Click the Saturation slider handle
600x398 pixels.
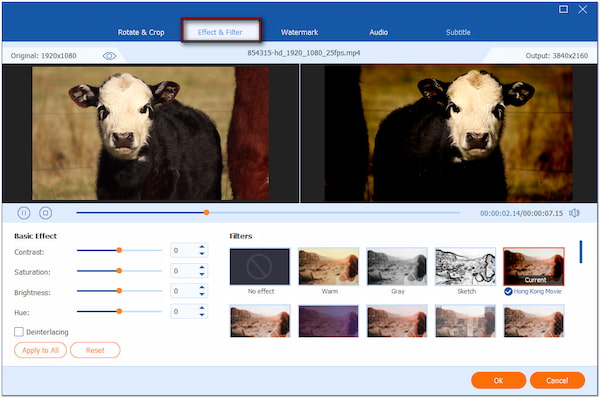pyautogui.click(x=119, y=271)
